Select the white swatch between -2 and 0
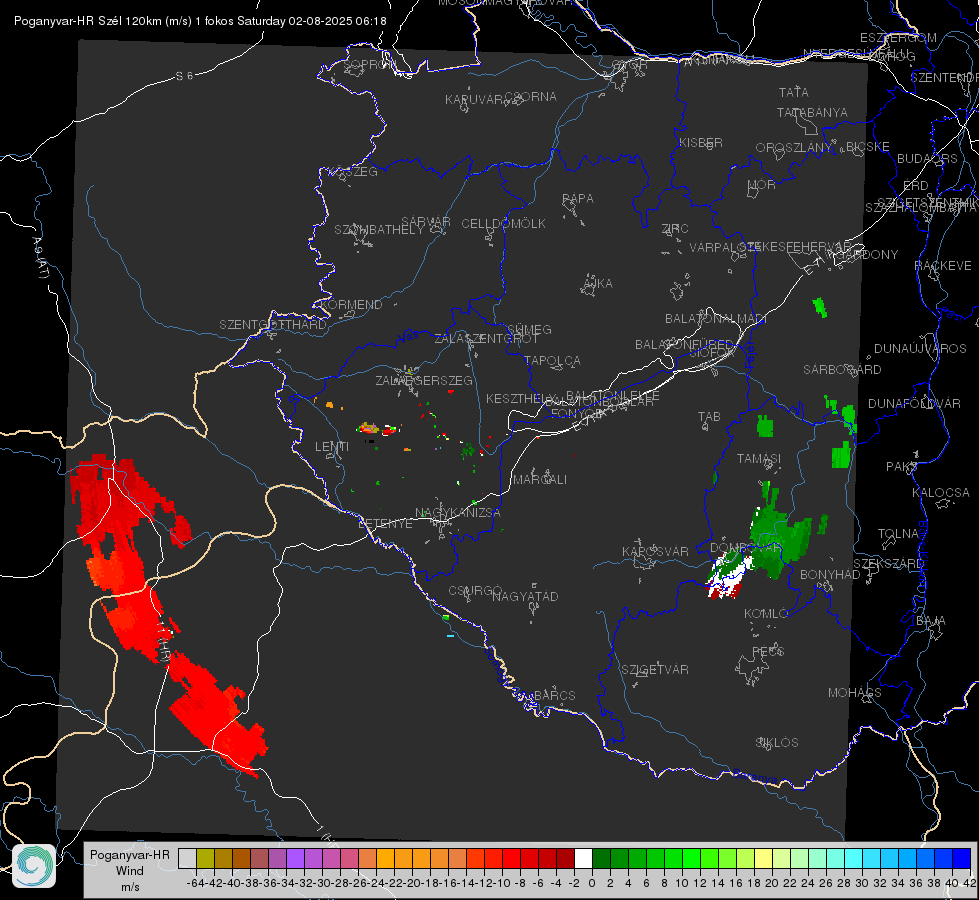 (583, 858)
